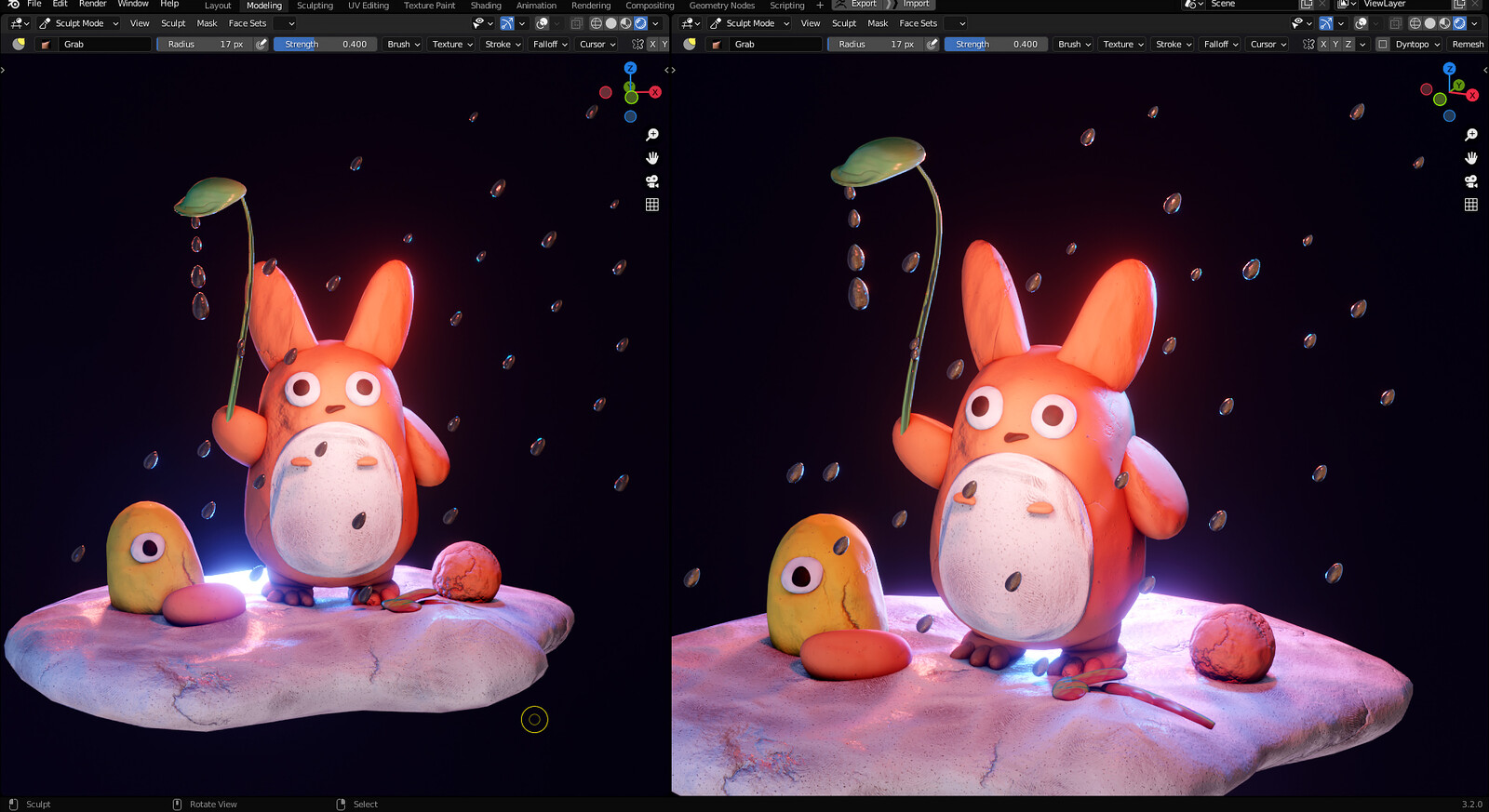Click pan hand gizmo in left viewport
This screenshot has width=1489, height=812.
(x=652, y=158)
